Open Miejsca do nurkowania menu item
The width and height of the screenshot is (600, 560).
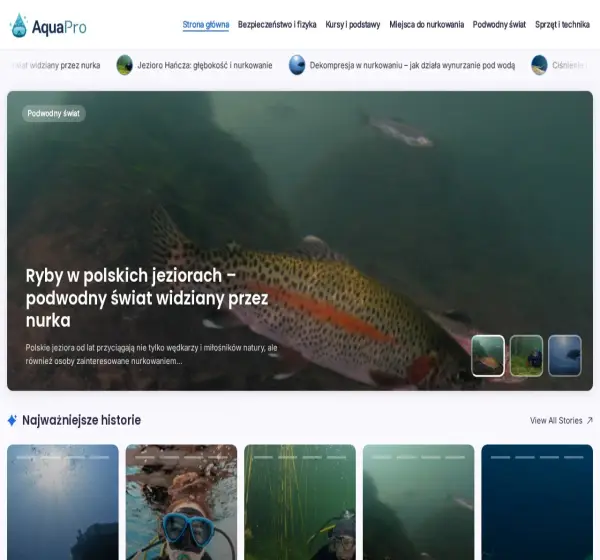[x=427, y=24]
